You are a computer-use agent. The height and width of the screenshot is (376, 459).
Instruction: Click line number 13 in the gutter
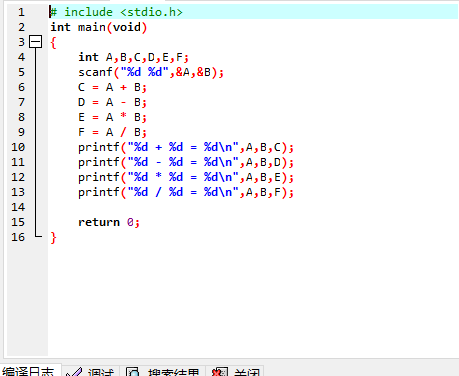click(18, 192)
